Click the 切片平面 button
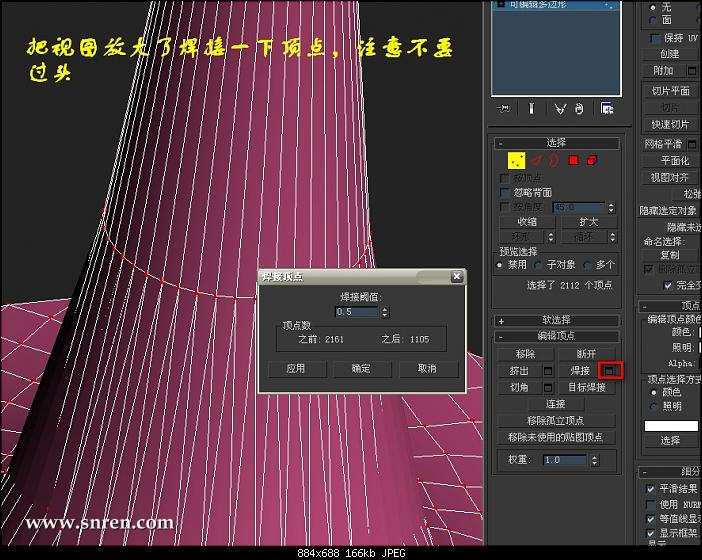Screen dimensions: 702x560 pos(670,91)
